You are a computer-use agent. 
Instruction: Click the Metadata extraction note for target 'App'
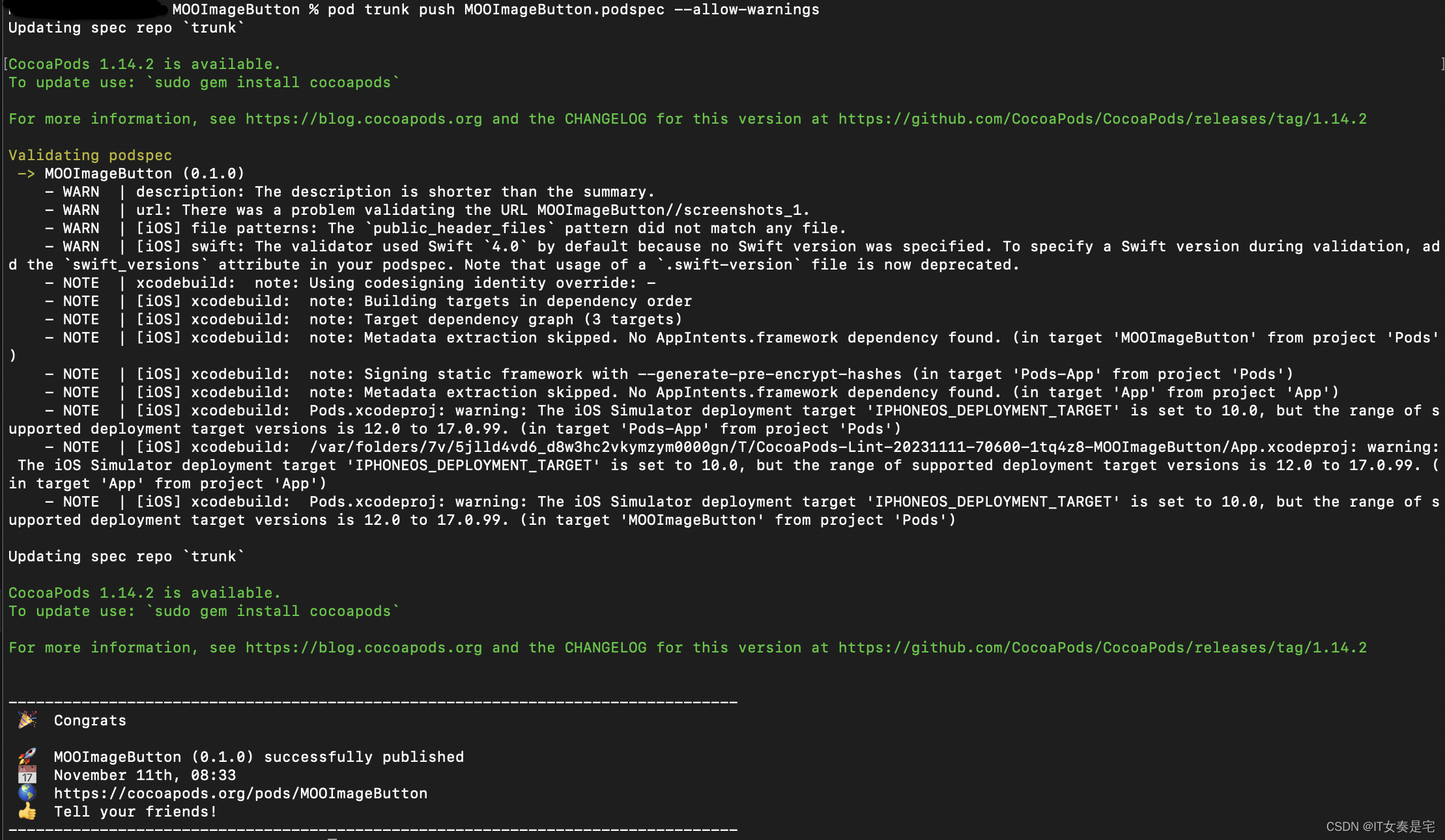point(692,392)
